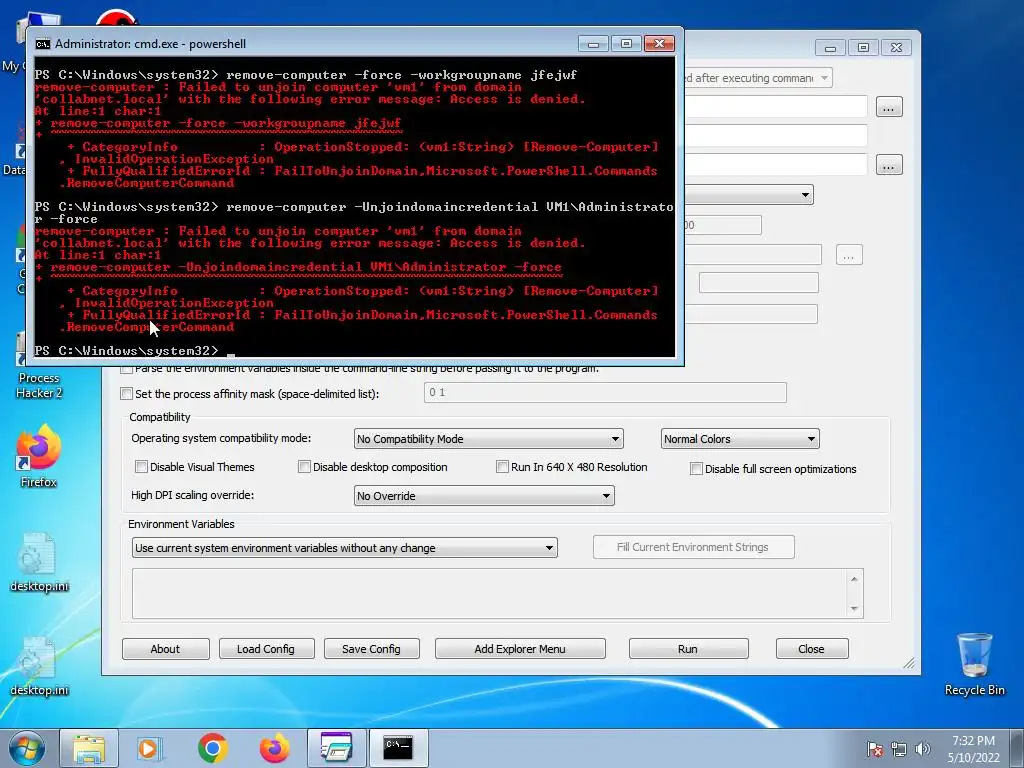Click into the affinity mask field showing 0 1
The image size is (1024, 768).
(605, 392)
